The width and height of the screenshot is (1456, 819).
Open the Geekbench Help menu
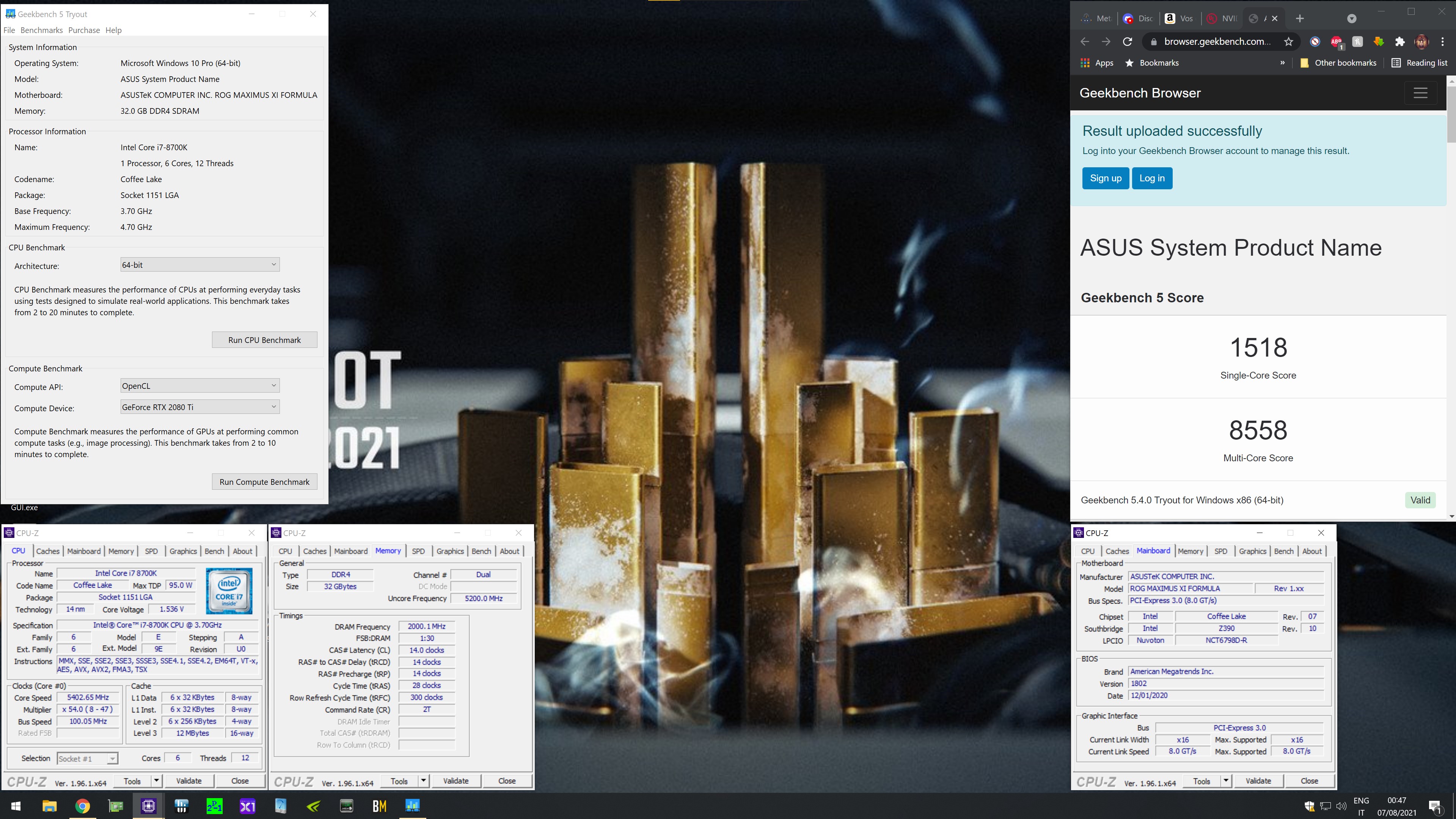pos(113,30)
